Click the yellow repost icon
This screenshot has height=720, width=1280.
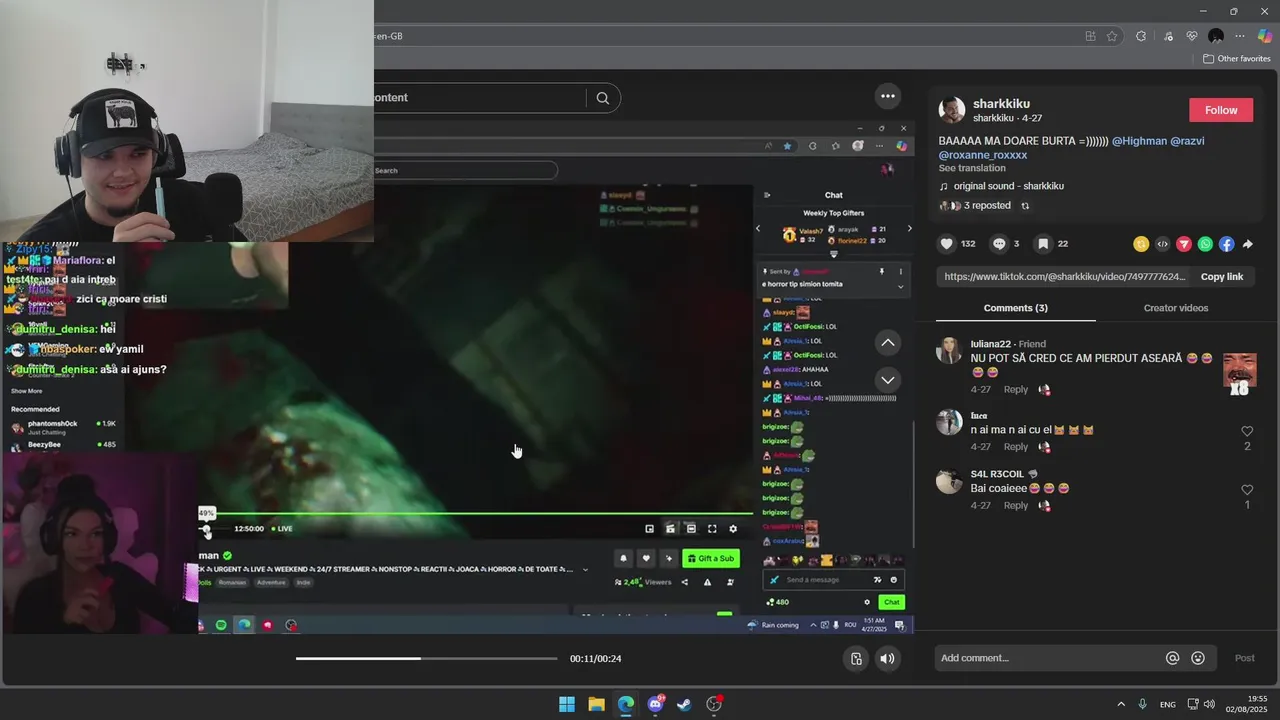pos(1141,244)
